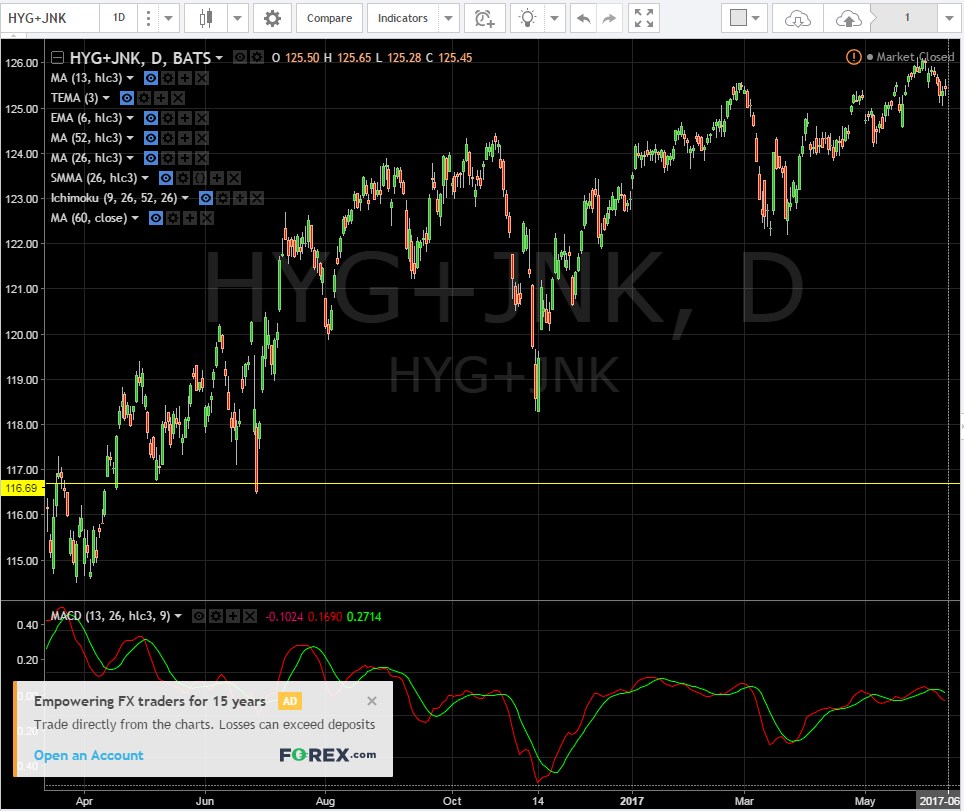964x811 pixels.
Task: Remove the MA (26, hlc3) indicator
Action: tap(202, 158)
